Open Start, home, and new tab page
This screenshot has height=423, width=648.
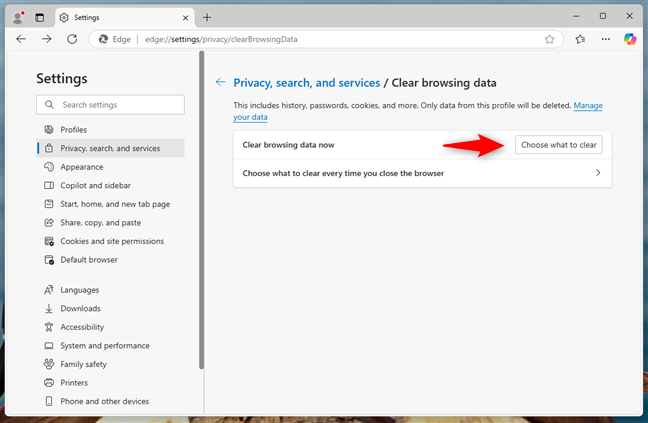point(110,204)
